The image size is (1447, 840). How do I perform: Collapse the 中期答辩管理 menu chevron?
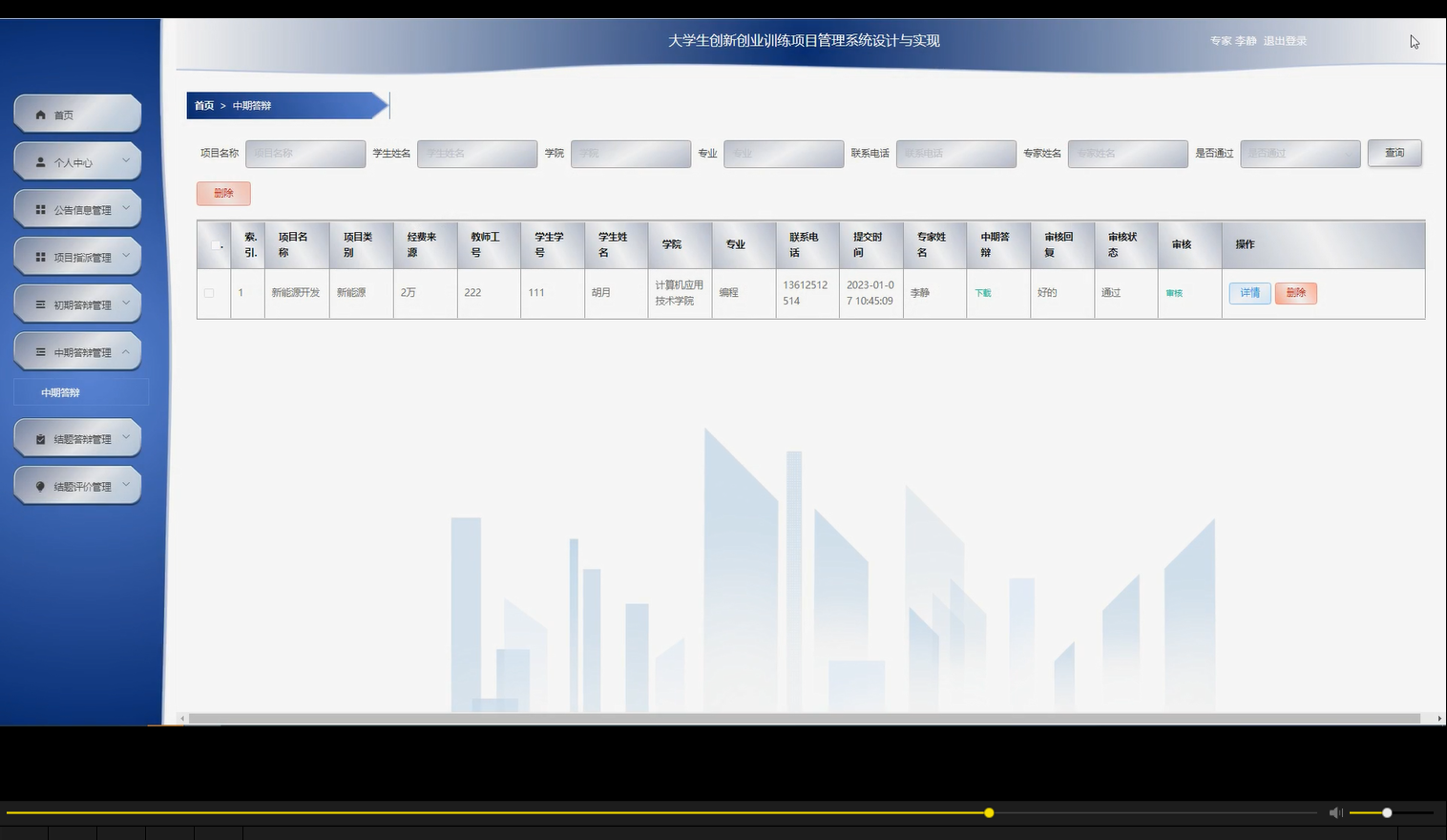[126, 351]
